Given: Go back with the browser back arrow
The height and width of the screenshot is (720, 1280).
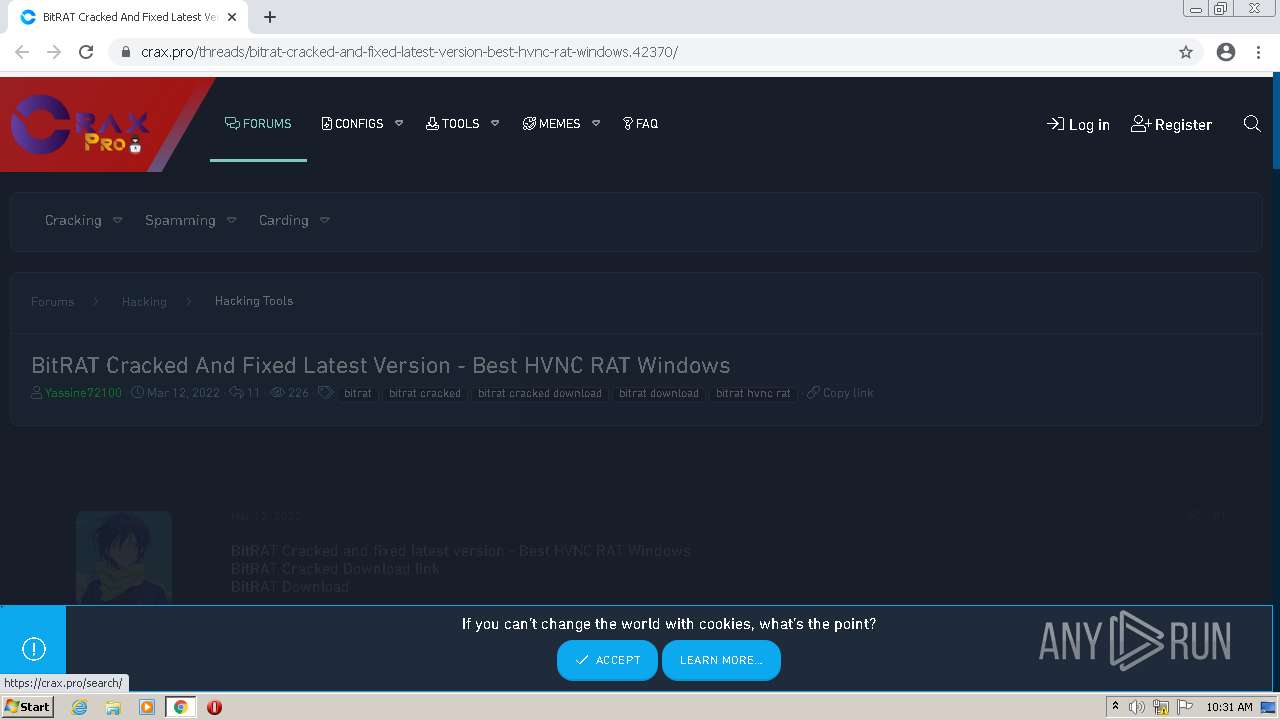Looking at the screenshot, I should tap(22, 52).
